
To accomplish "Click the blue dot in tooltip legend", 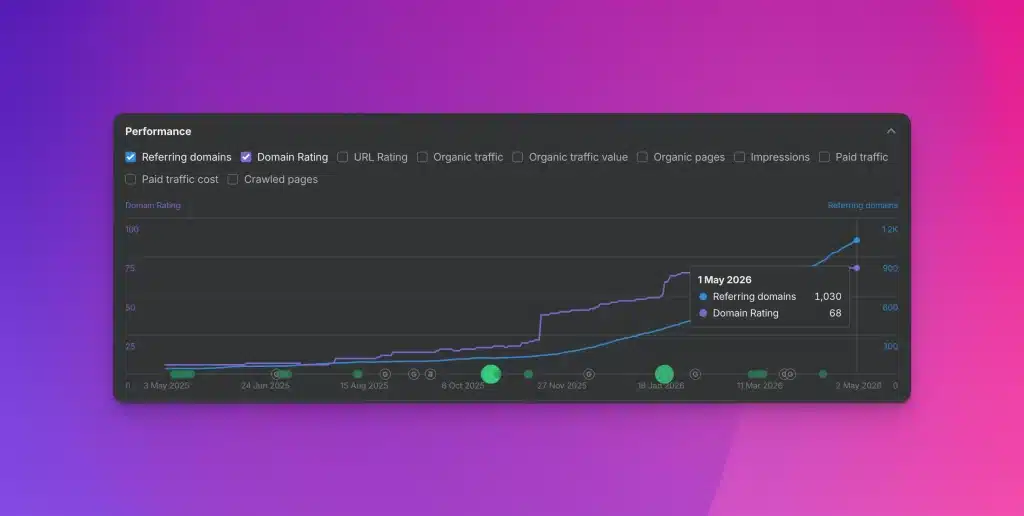I will tap(703, 297).
